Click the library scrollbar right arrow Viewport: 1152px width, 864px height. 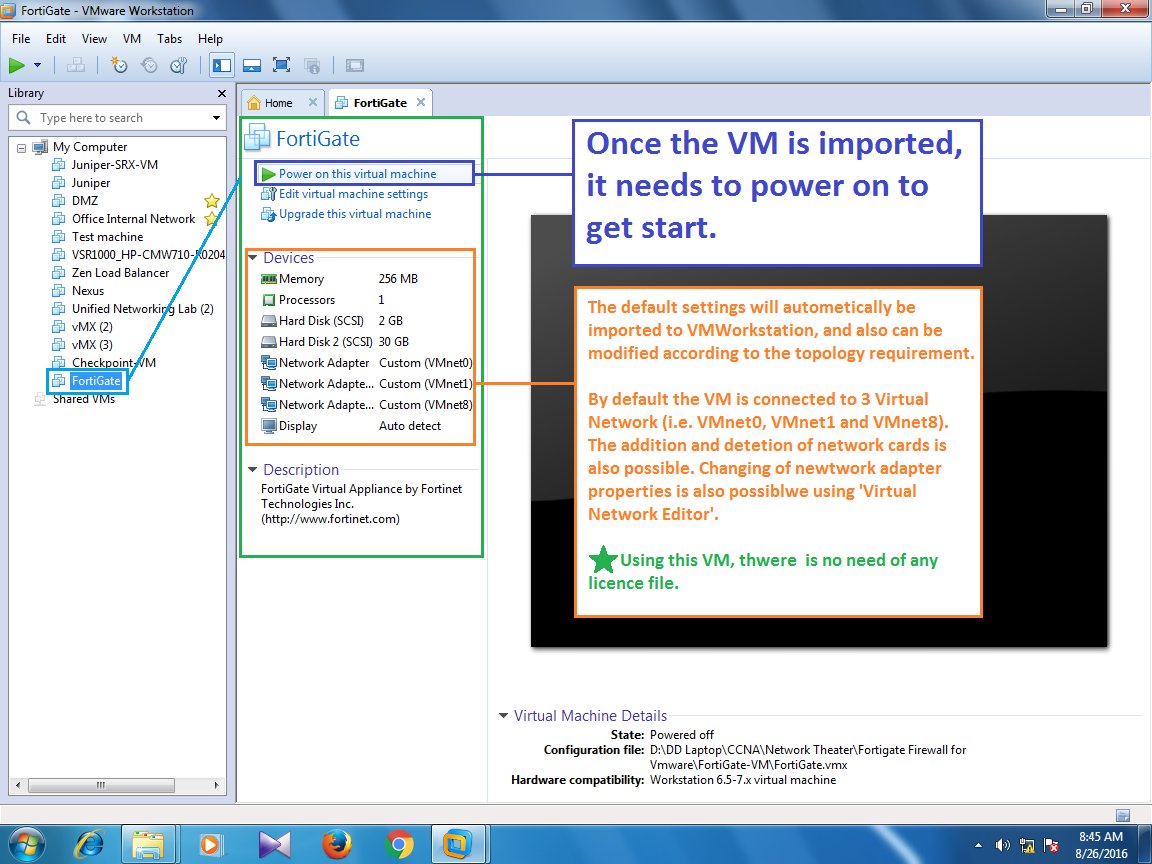[x=216, y=785]
